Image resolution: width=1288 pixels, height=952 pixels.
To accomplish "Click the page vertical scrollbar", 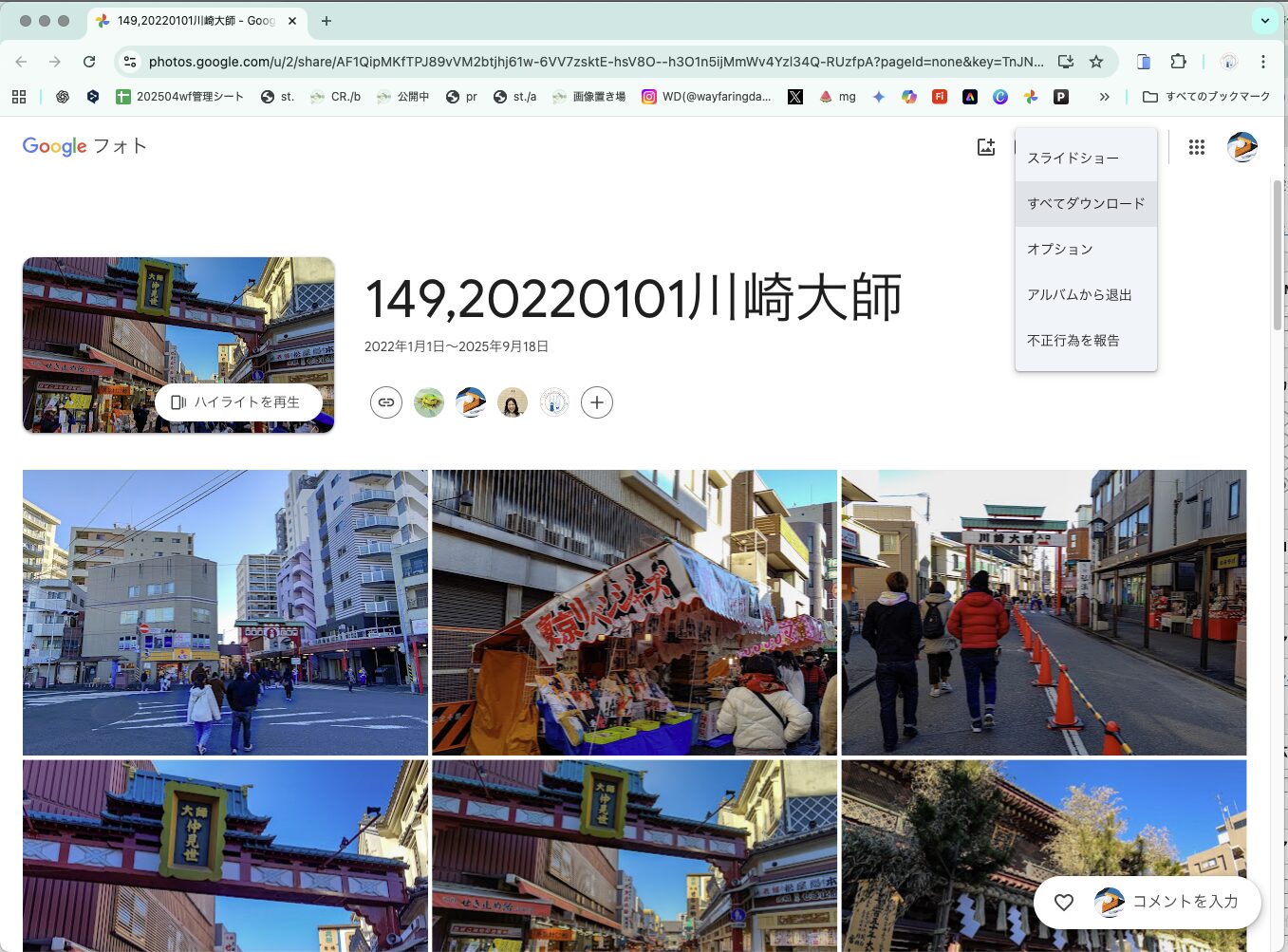I will coord(1278,256).
